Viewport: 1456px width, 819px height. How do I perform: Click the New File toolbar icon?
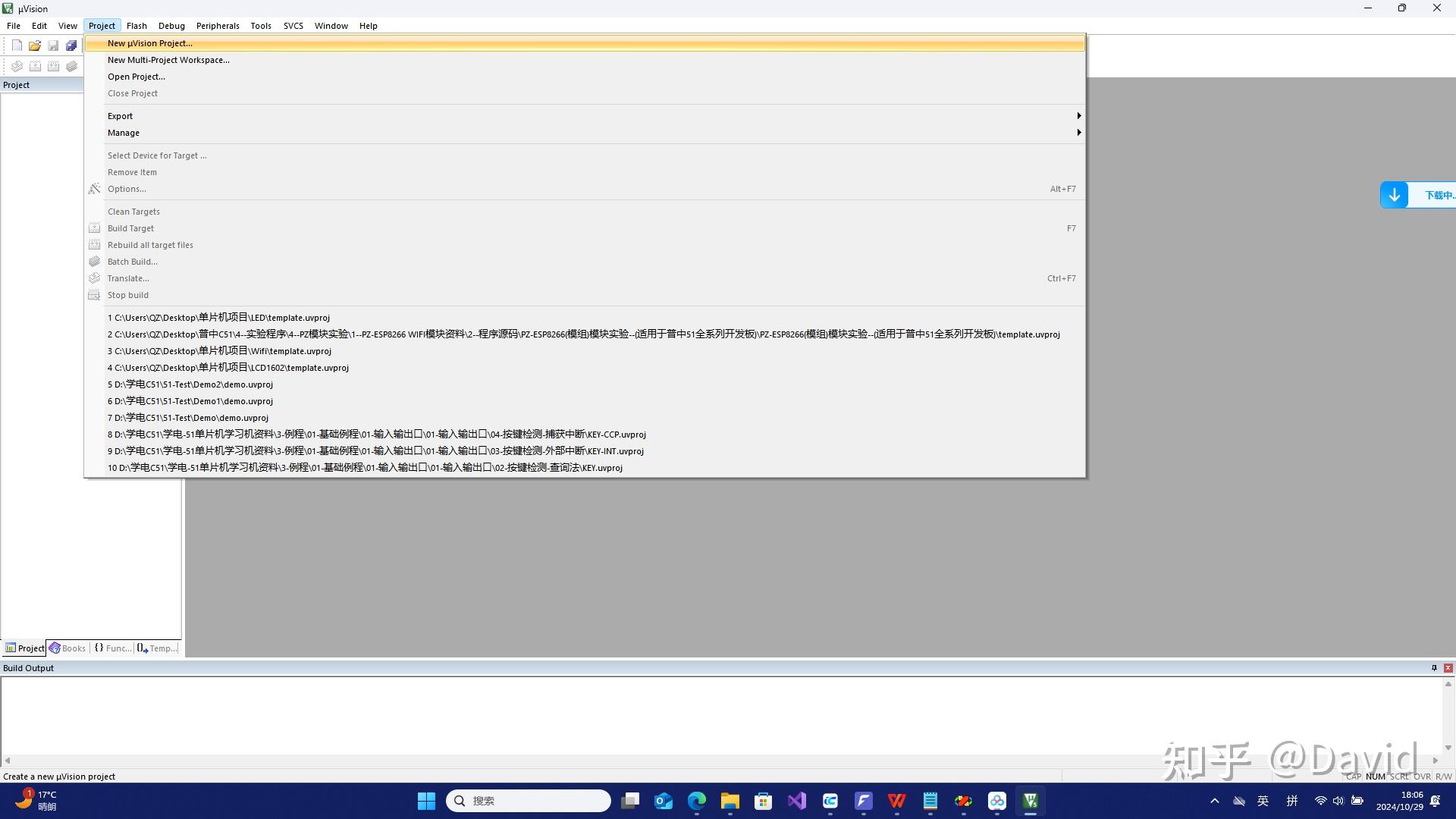click(x=17, y=45)
